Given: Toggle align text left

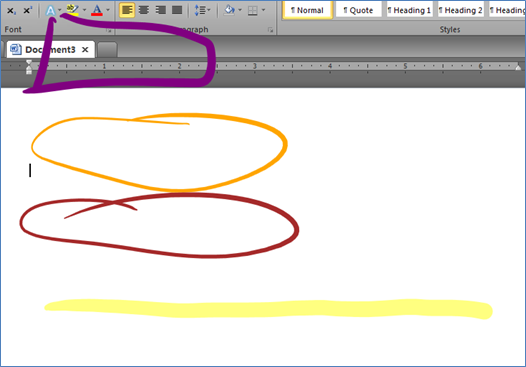Looking at the screenshot, I should pyautogui.click(x=127, y=10).
